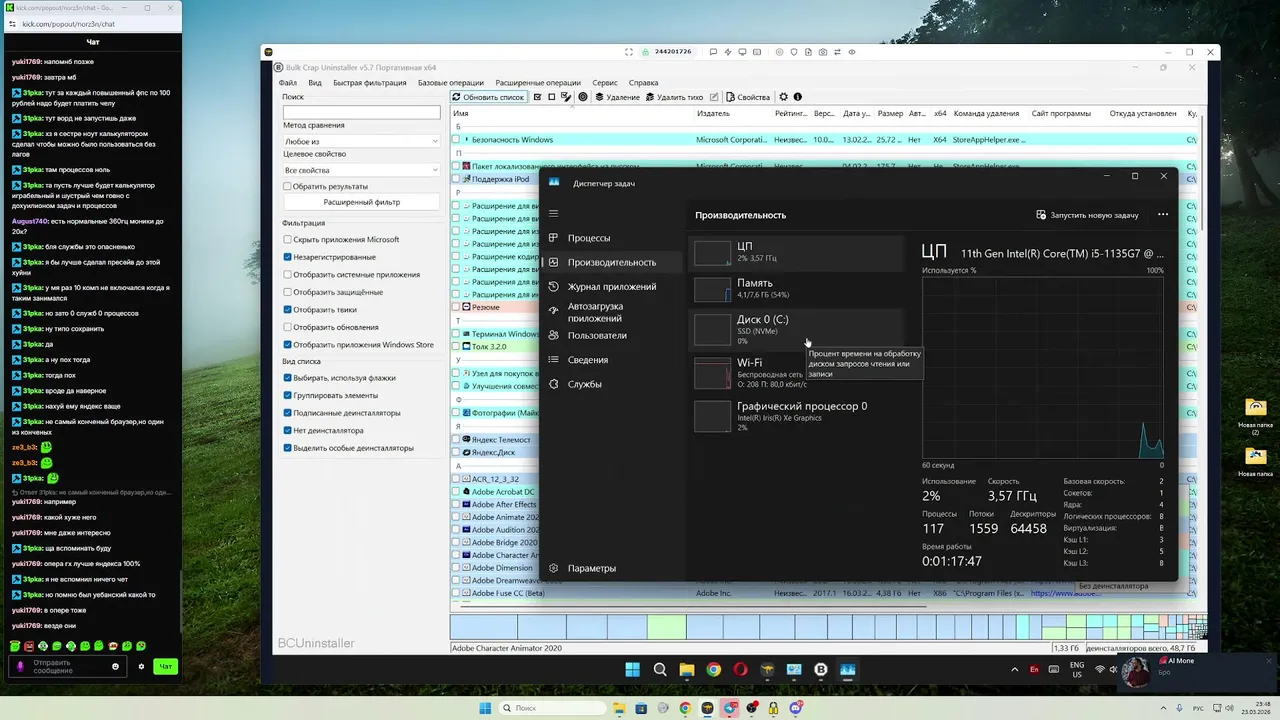Uncheck 'Отобразить твики' checkbox
Screen dimensions: 1280x720
(x=287, y=309)
